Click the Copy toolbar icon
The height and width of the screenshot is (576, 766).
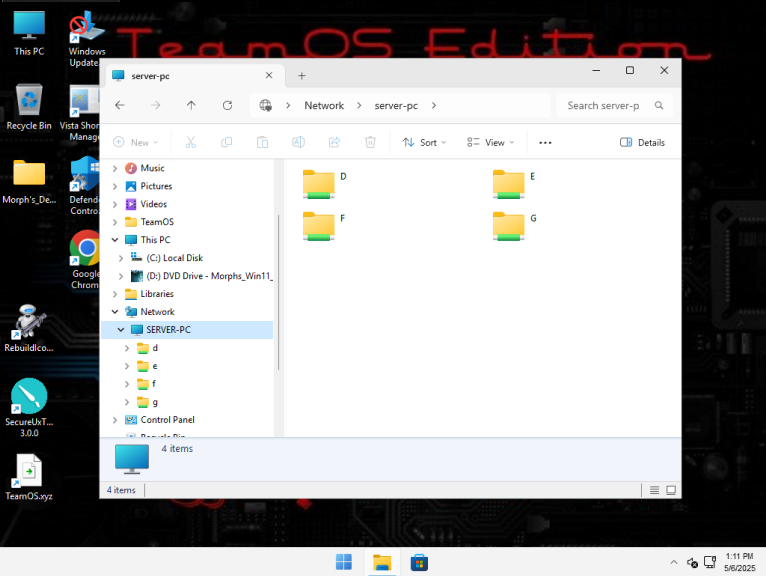tap(226, 142)
